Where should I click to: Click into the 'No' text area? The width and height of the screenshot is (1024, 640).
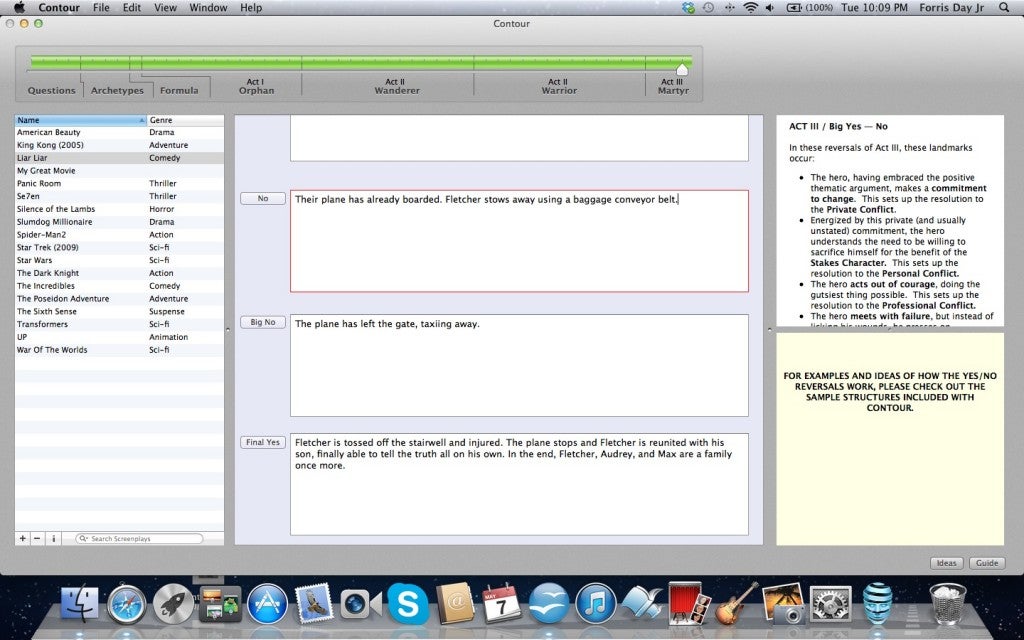click(519, 241)
